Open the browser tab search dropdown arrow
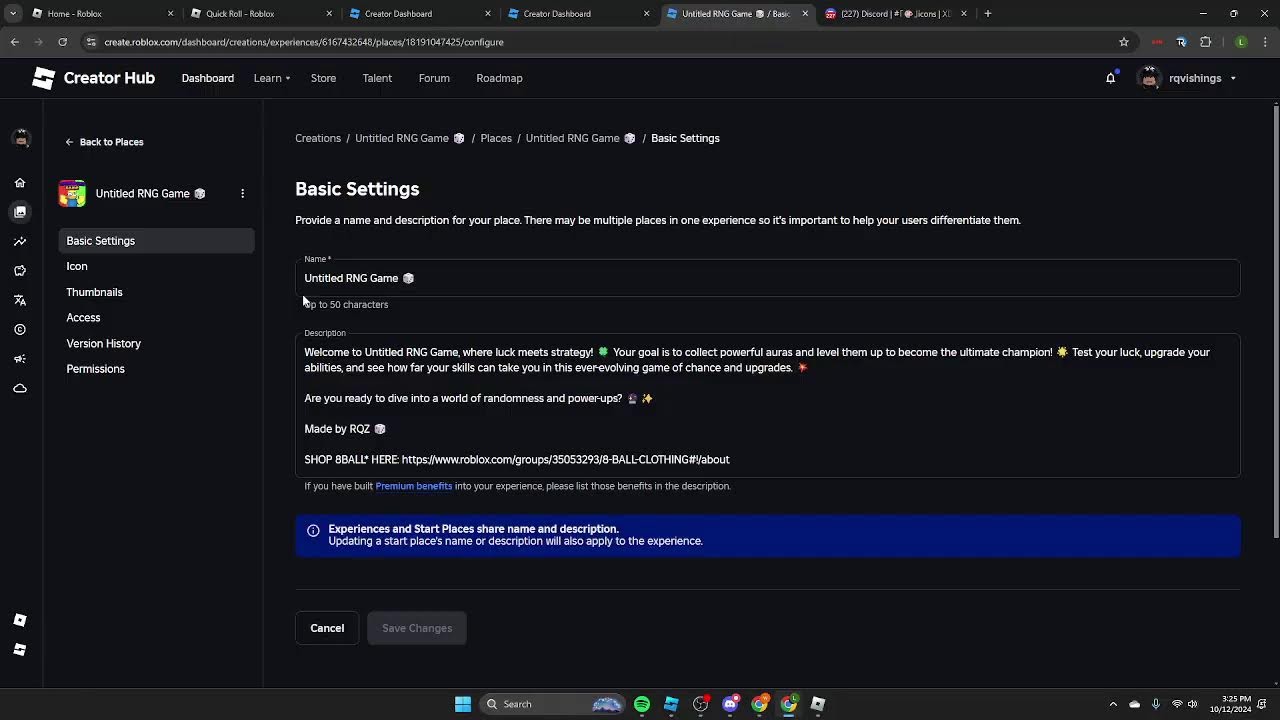 click(x=12, y=14)
